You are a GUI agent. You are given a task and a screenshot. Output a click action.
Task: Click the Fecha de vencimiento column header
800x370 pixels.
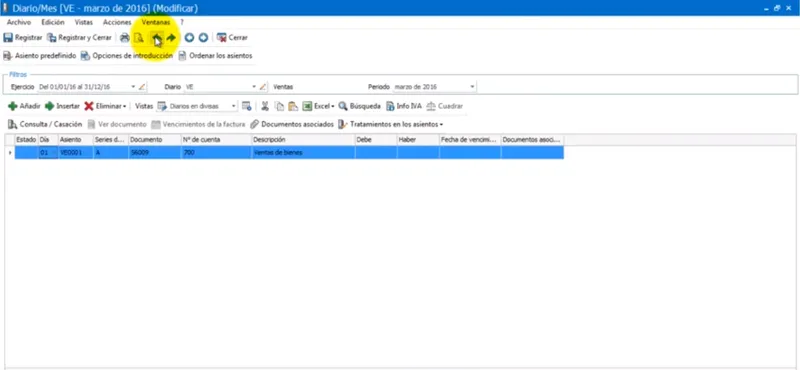[470, 139]
